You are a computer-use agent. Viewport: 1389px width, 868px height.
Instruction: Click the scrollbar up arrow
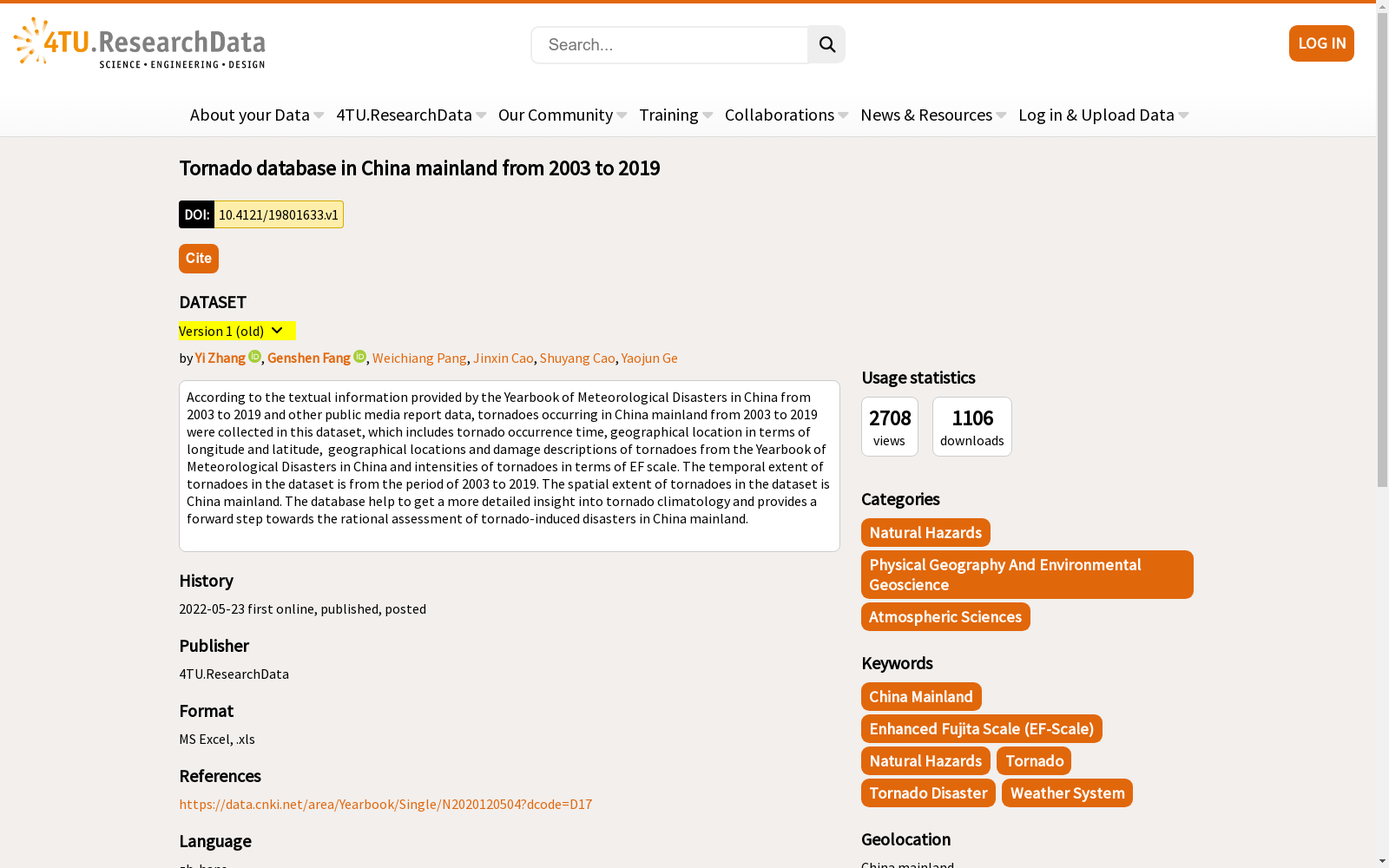pyautogui.click(x=1382, y=7)
